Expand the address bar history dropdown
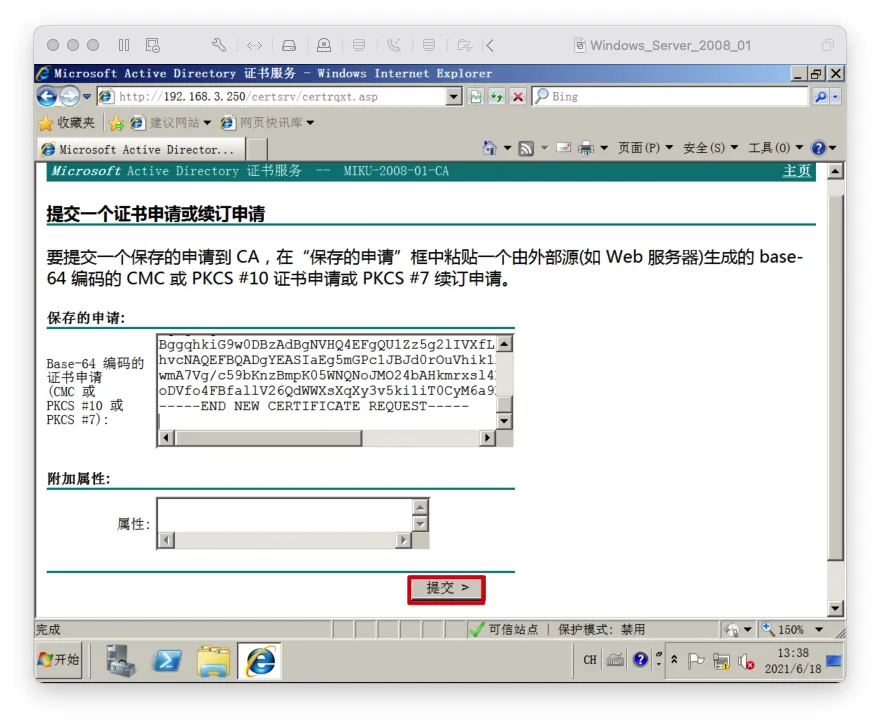Image resolution: width=880 pixels, height=725 pixels. [x=453, y=97]
